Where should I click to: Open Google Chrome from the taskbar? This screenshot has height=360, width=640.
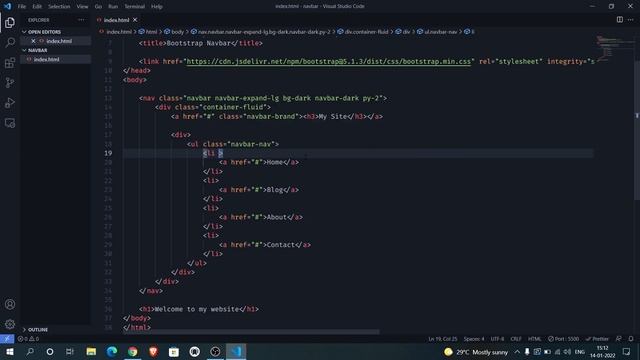pos(133,351)
